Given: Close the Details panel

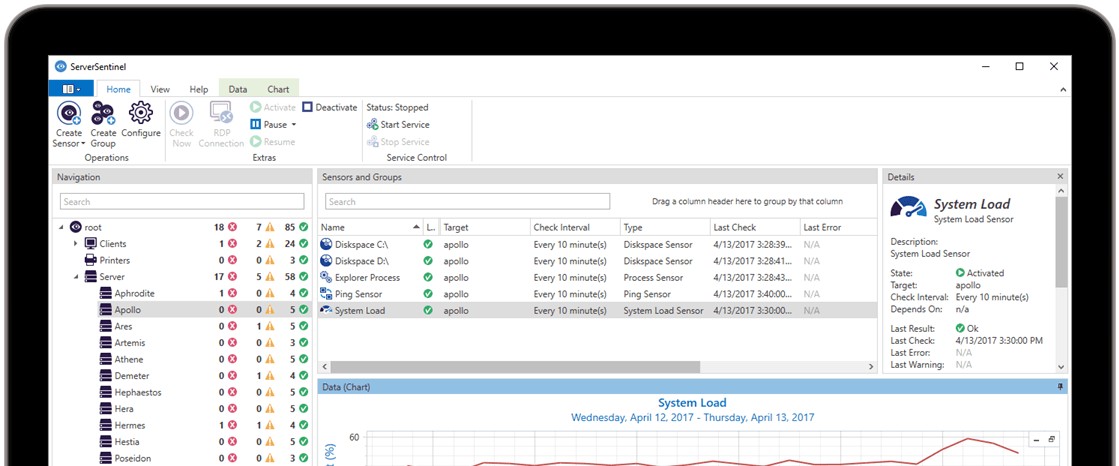Looking at the screenshot, I should click(1060, 176).
